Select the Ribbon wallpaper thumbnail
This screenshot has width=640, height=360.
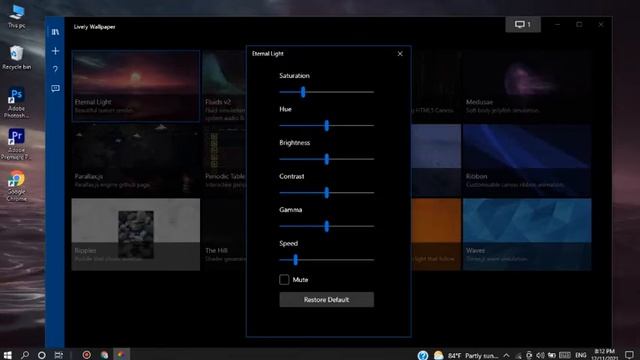pyautogui.click(x=527, y=160)
